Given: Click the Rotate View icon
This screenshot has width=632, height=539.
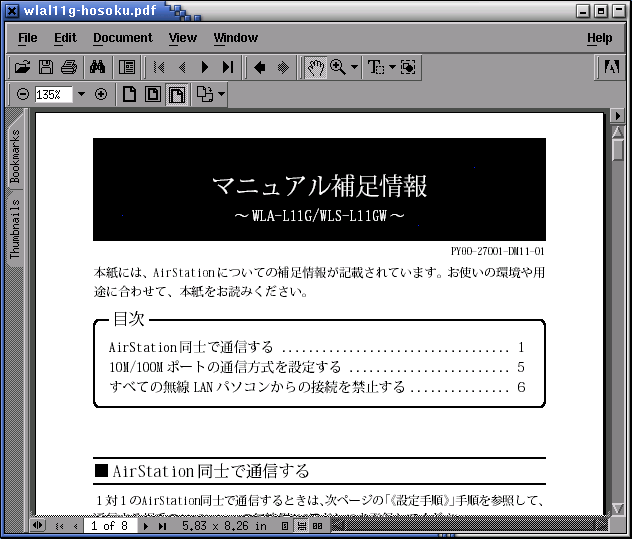Looking at the screenshot, I should (205, 94).
